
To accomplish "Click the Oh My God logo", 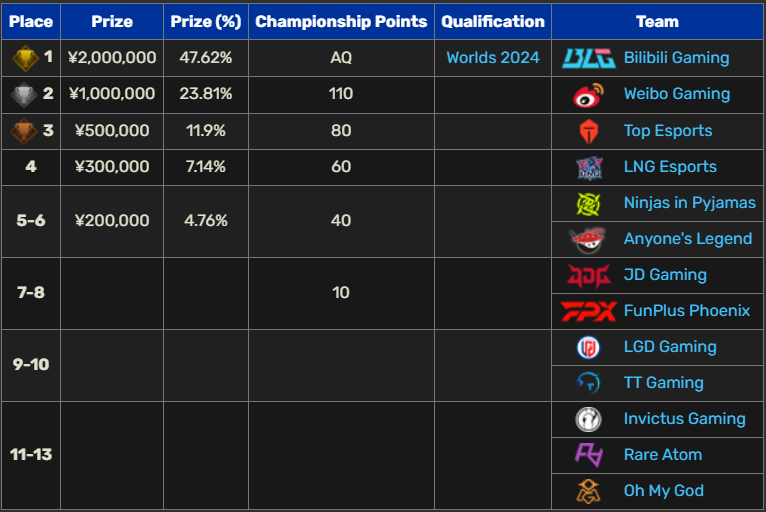I will (x=589, y=491).
